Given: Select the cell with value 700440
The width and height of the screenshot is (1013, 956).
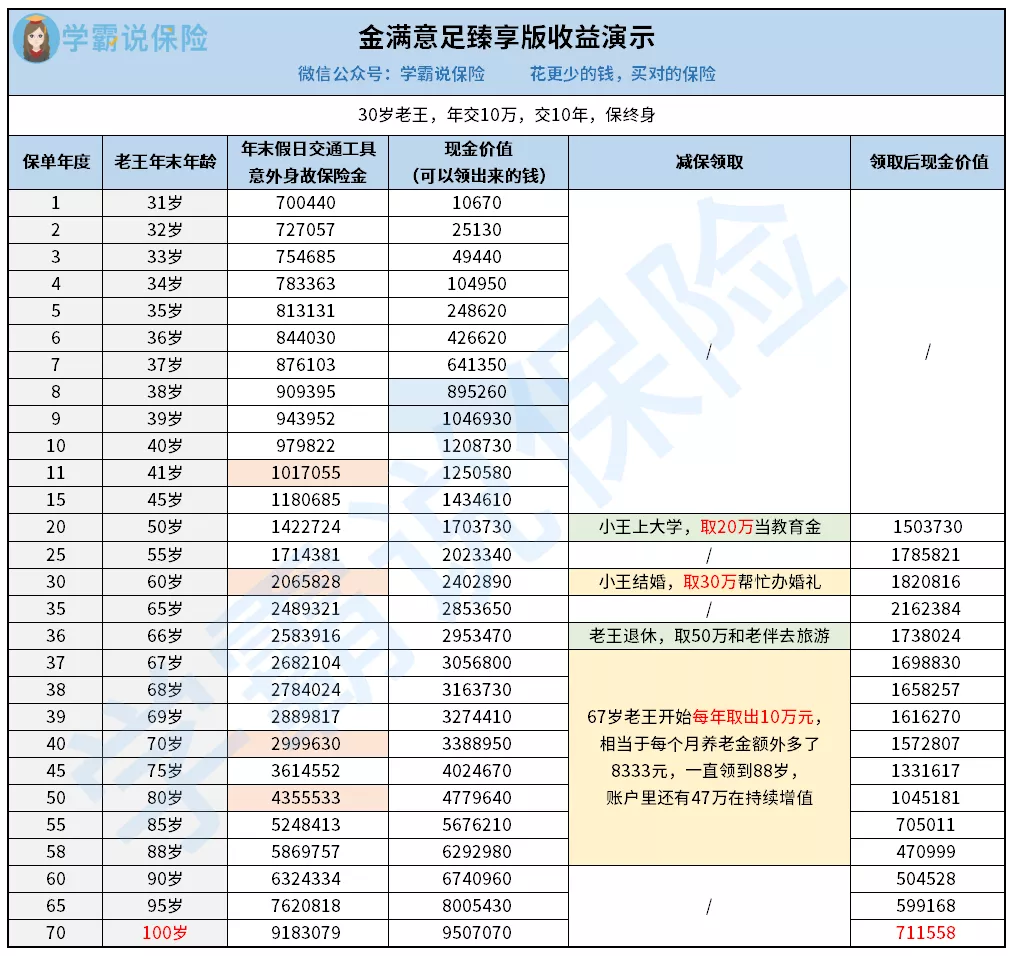Looking at the screenshot, I should (306, 203).
